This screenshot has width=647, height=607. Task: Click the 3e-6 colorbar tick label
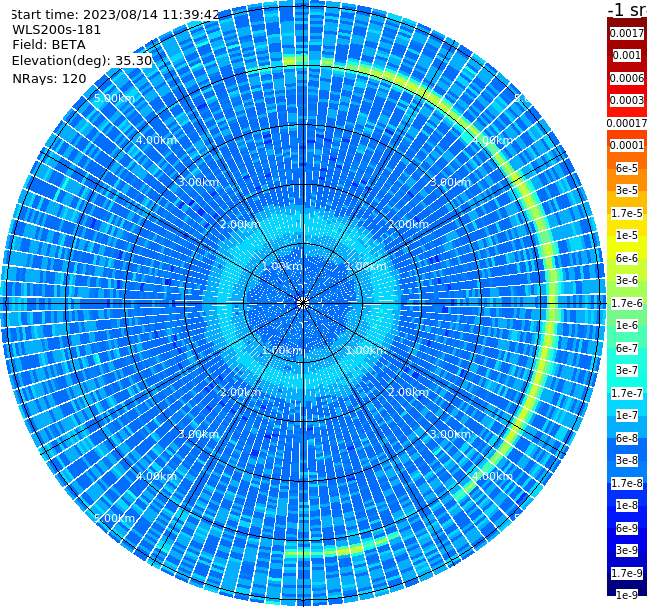click(x=627, y=280)
